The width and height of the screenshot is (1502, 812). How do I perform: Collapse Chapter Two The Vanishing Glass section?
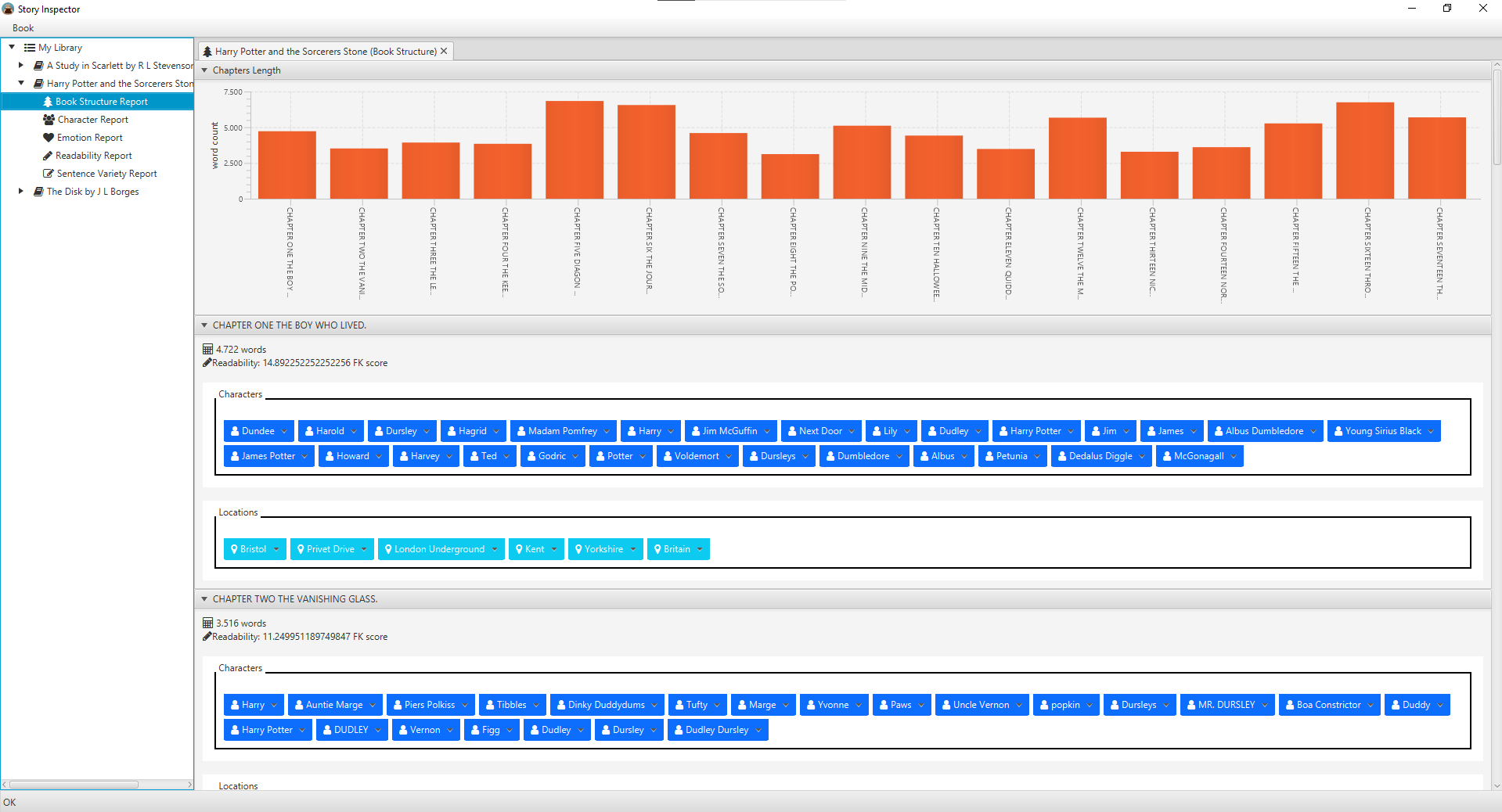click(x=205, y=599)
